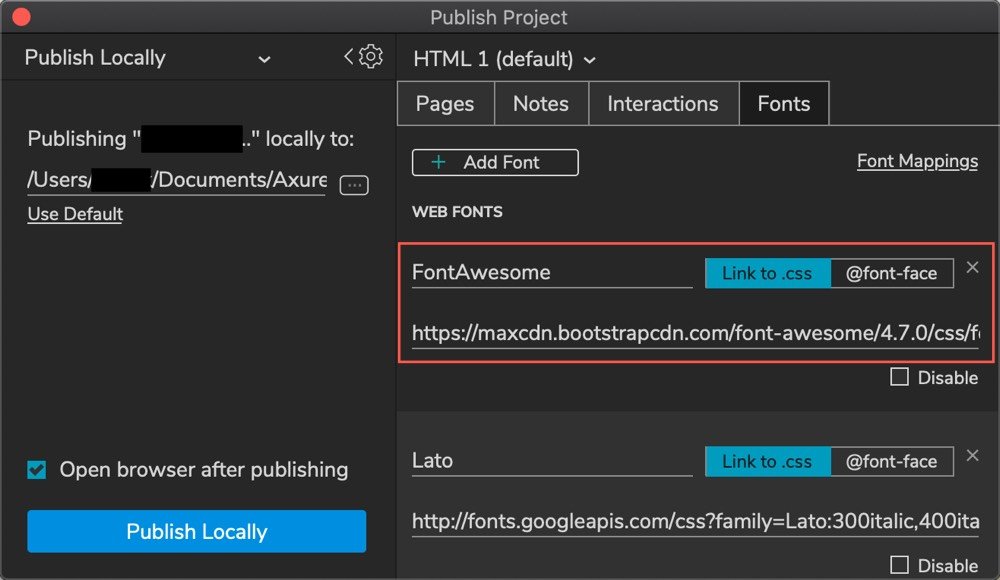Screen dimensions: 1000x580
Task: Browse for local folder with ellipsis button
Action: tap(354, 185)
